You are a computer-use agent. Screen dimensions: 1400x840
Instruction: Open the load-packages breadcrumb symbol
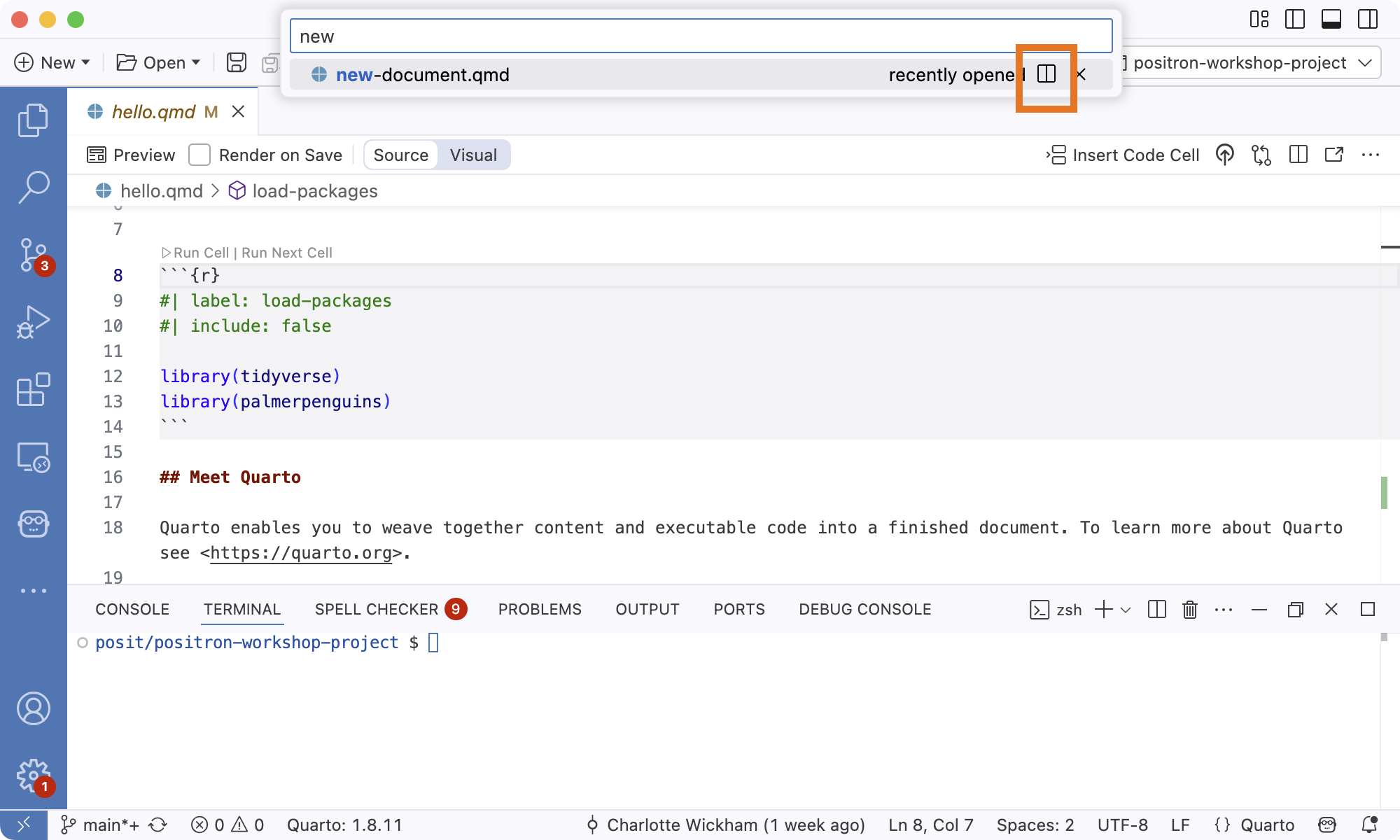(x=304, y=190)
